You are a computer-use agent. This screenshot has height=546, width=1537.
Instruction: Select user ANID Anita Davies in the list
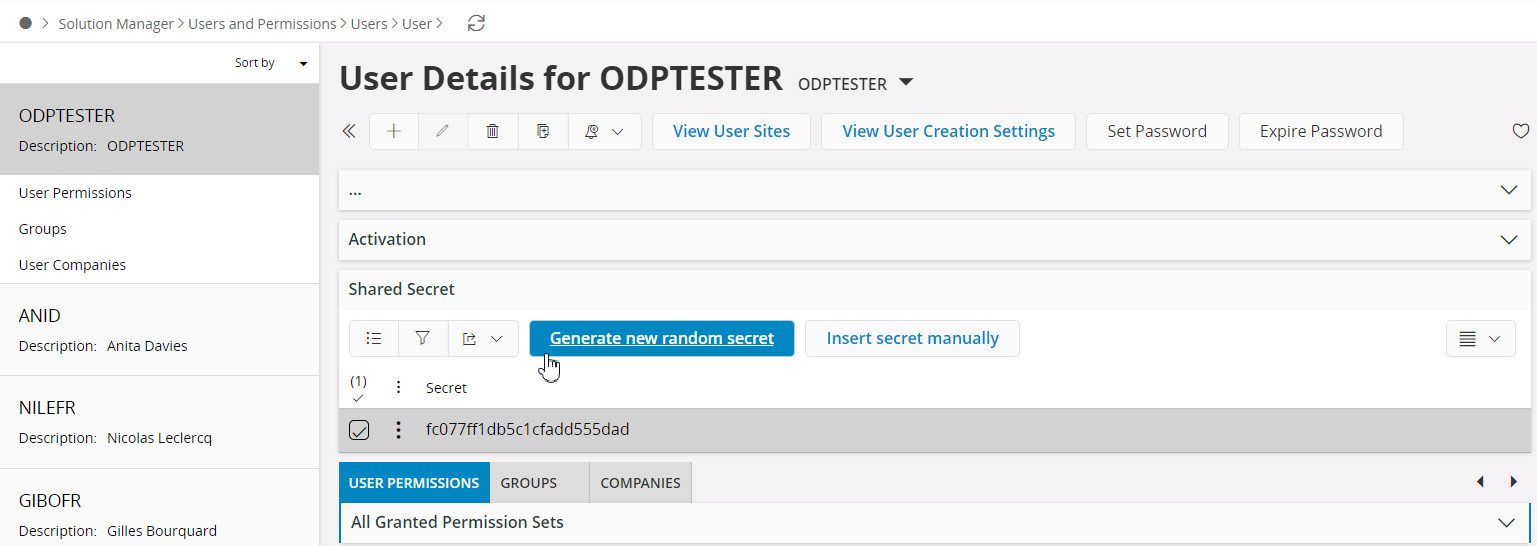click(x=159, y=330)
